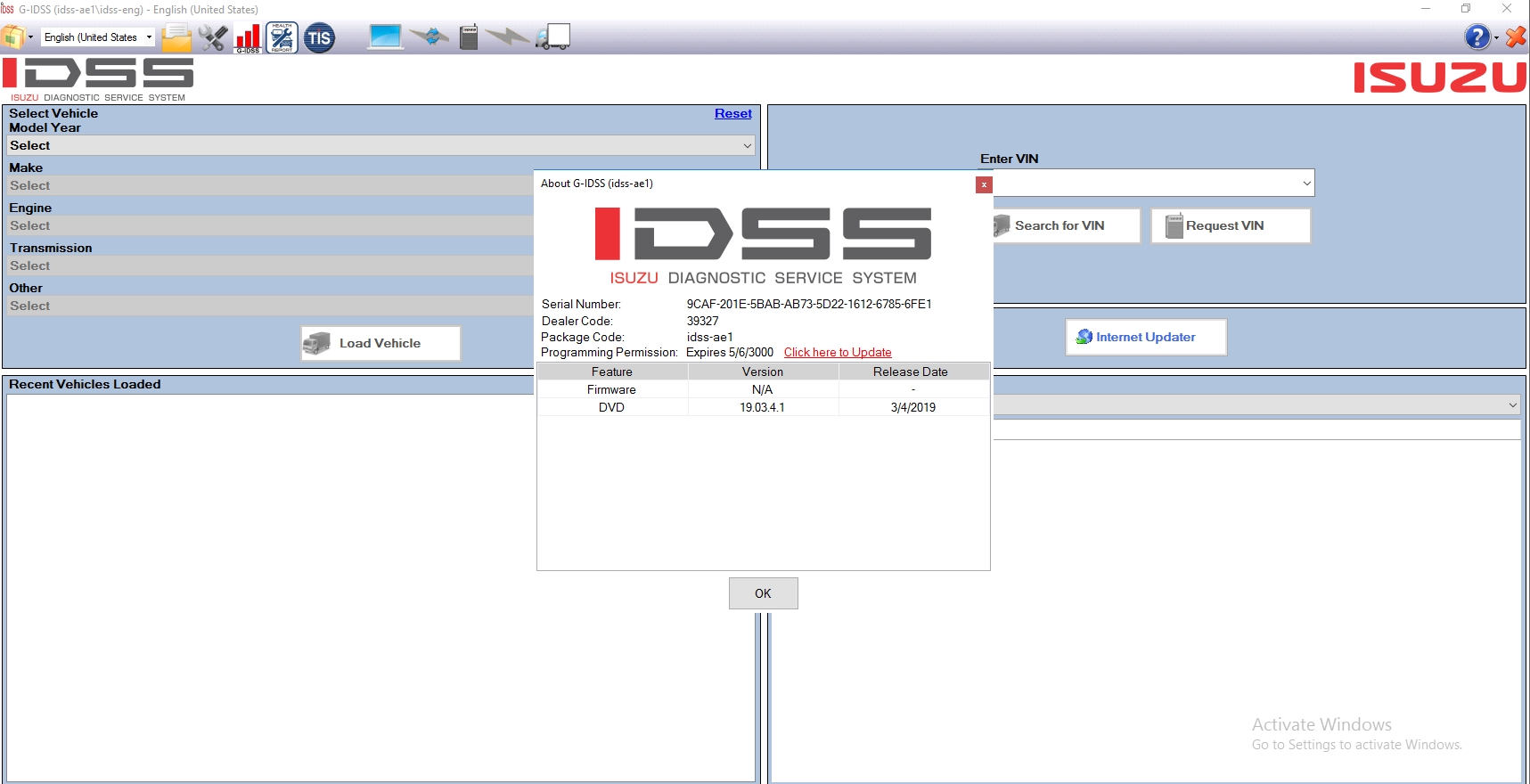Click the Make Select field
1530x784 pixels.
pyautogui.click(x=269, y=185)
